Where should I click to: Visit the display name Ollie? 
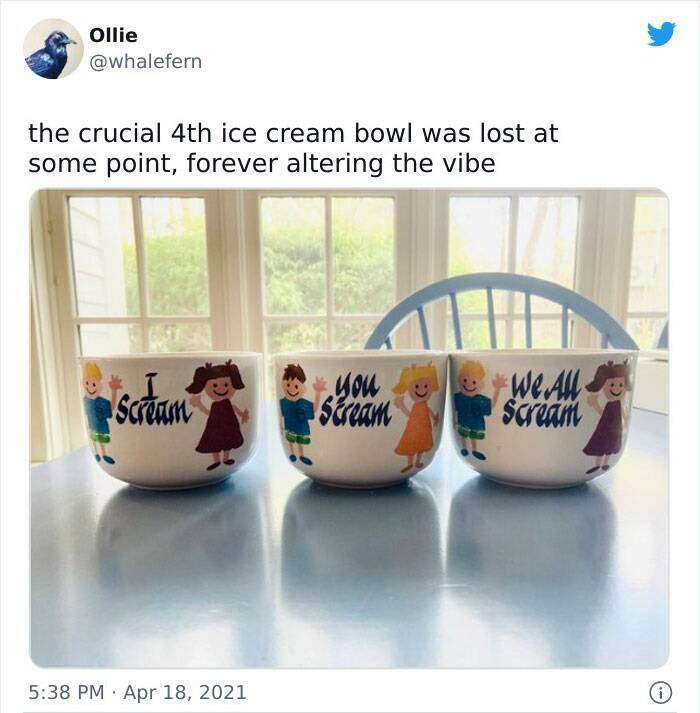coord(113,35)
